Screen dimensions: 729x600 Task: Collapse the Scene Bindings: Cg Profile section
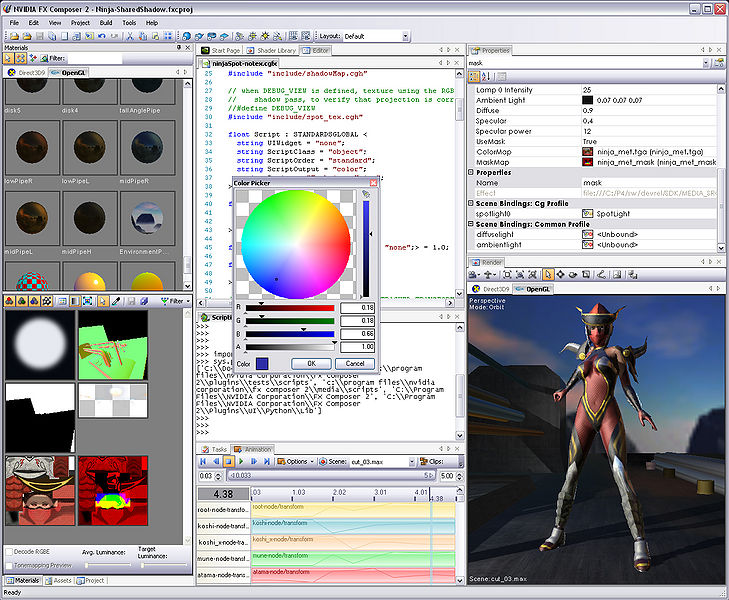(x=472, y=204)
